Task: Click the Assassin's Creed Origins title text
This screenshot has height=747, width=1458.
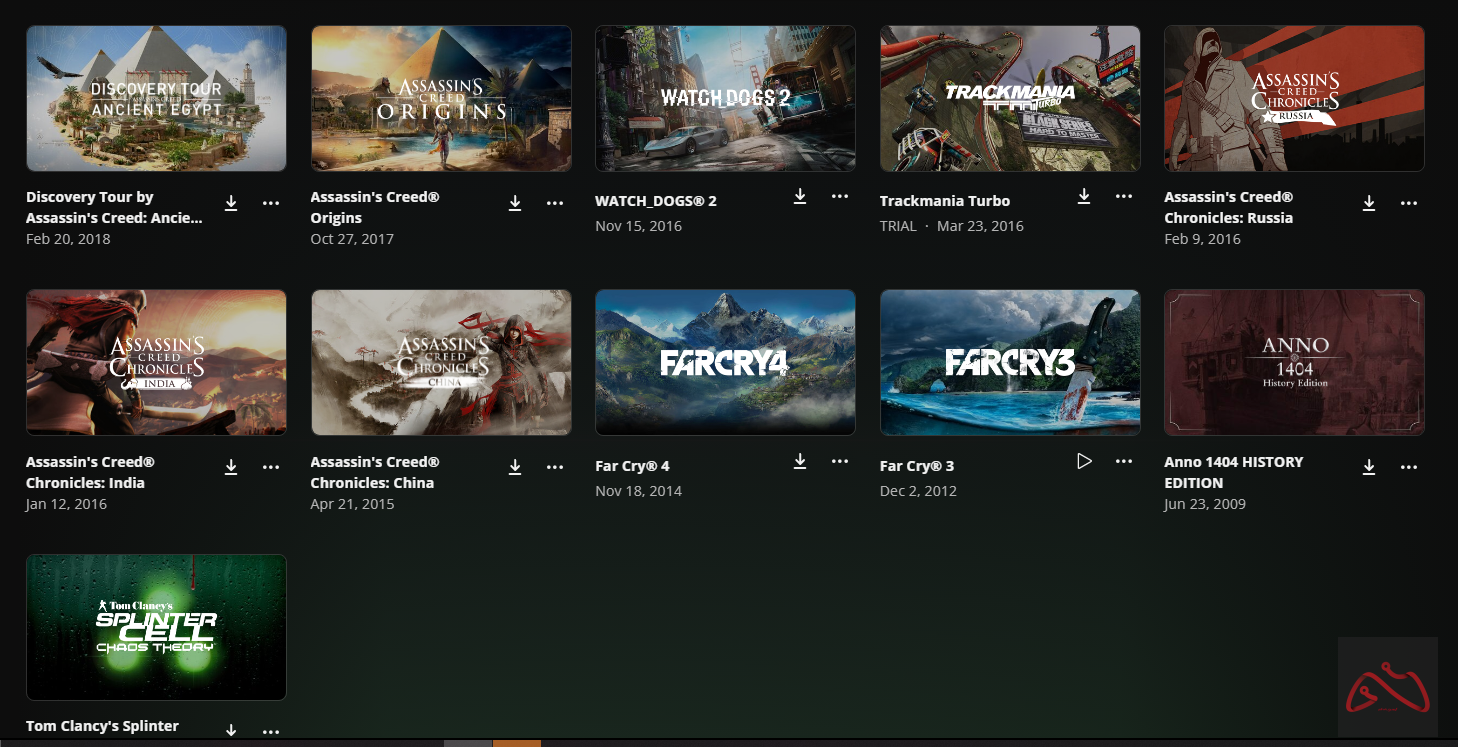Action: click(375, 206)
